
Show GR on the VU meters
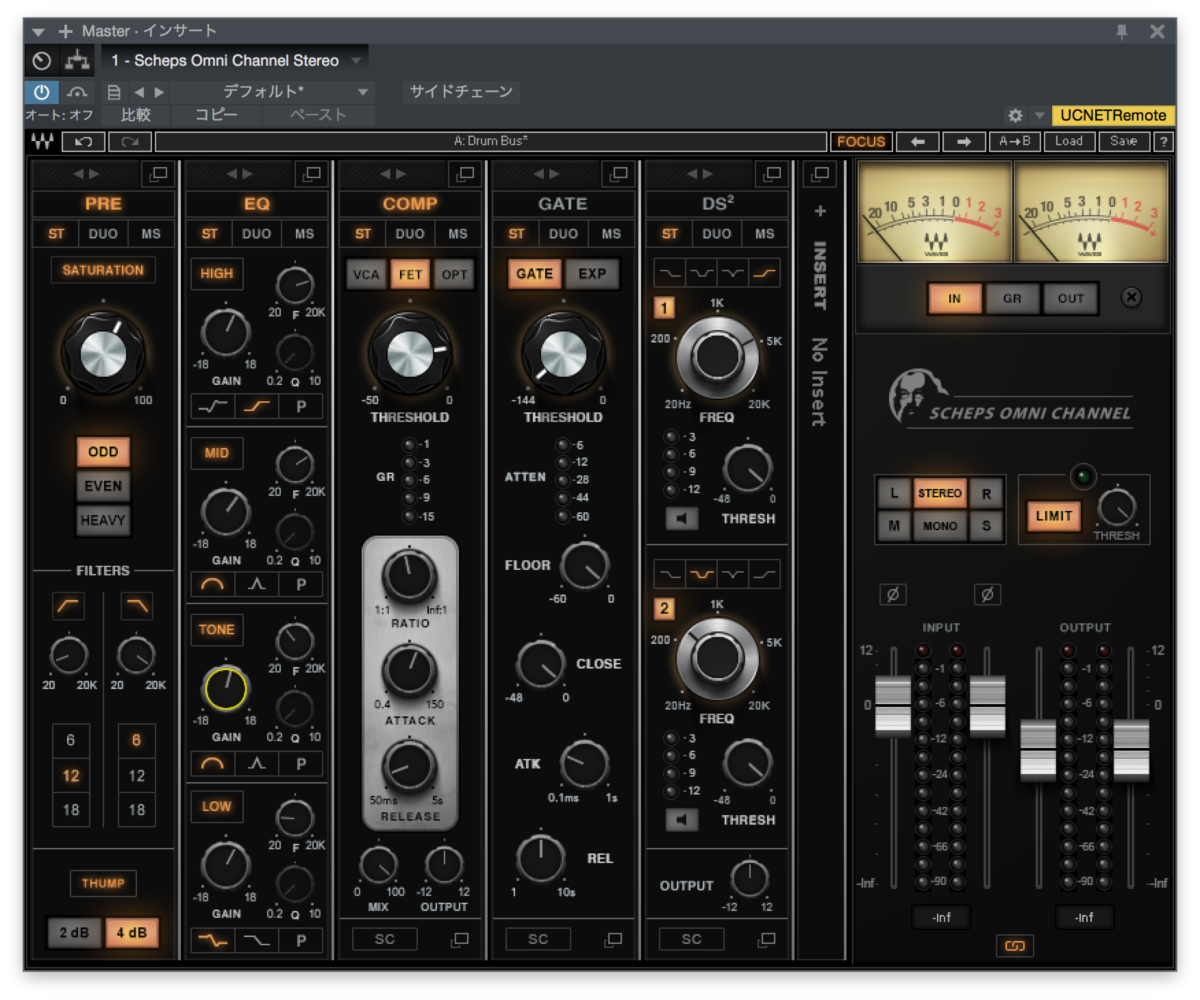[1012, 298]
